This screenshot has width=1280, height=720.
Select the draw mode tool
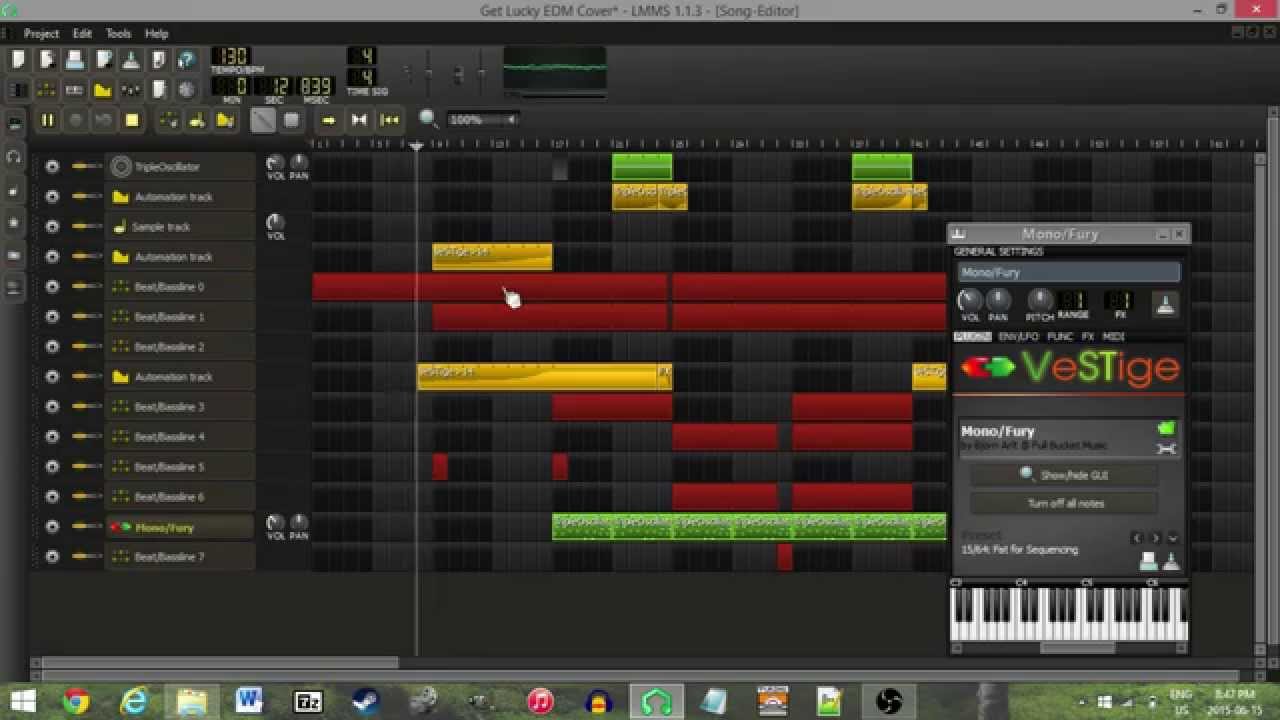click(x=263, y=120)
